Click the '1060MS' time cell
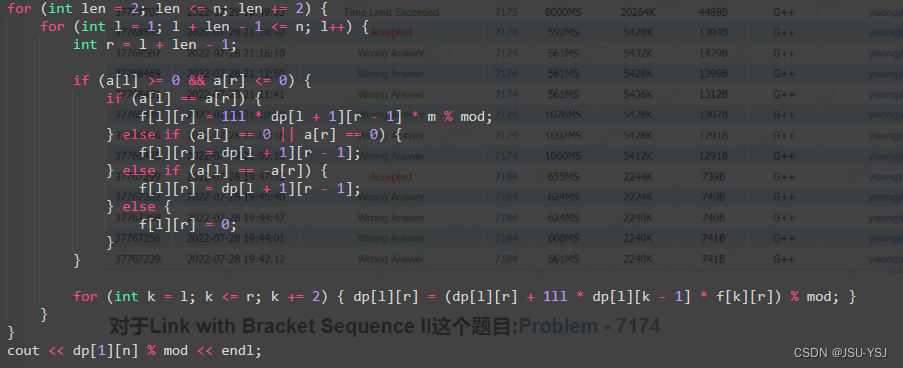Viewport: 903px width, 368px height. coord(564,156)
